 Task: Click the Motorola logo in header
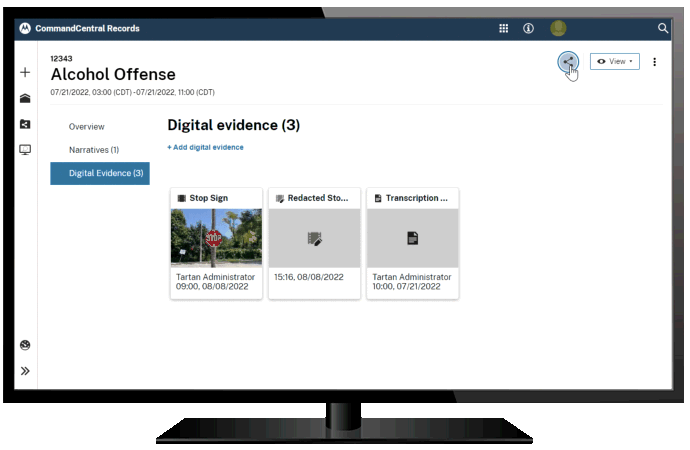24,28
